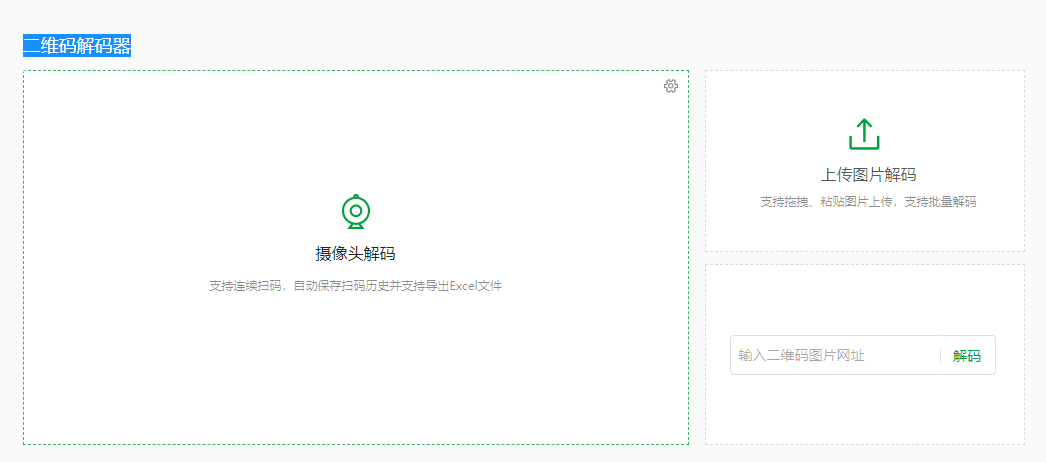Click text 支持连续扫码，自动保存扫码历史并支持导出Excel文件
The width and height of the screenshot is (1046, 462).
click(356, 287)
